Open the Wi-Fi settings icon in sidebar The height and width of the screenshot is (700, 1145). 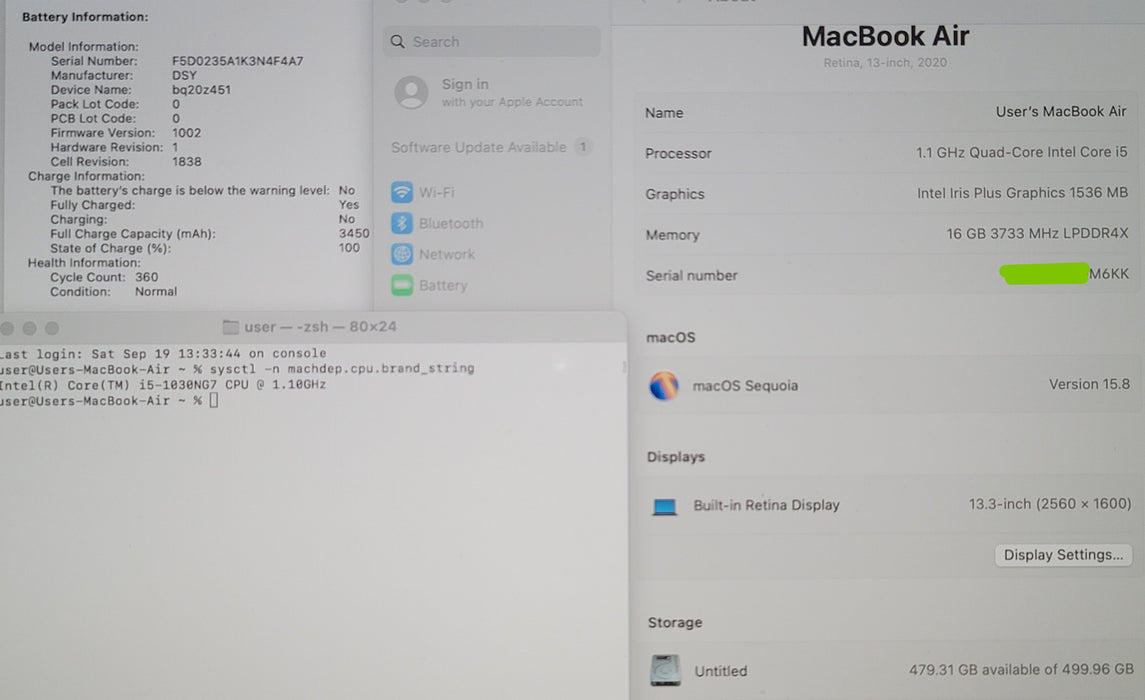[x=402, y=192]
